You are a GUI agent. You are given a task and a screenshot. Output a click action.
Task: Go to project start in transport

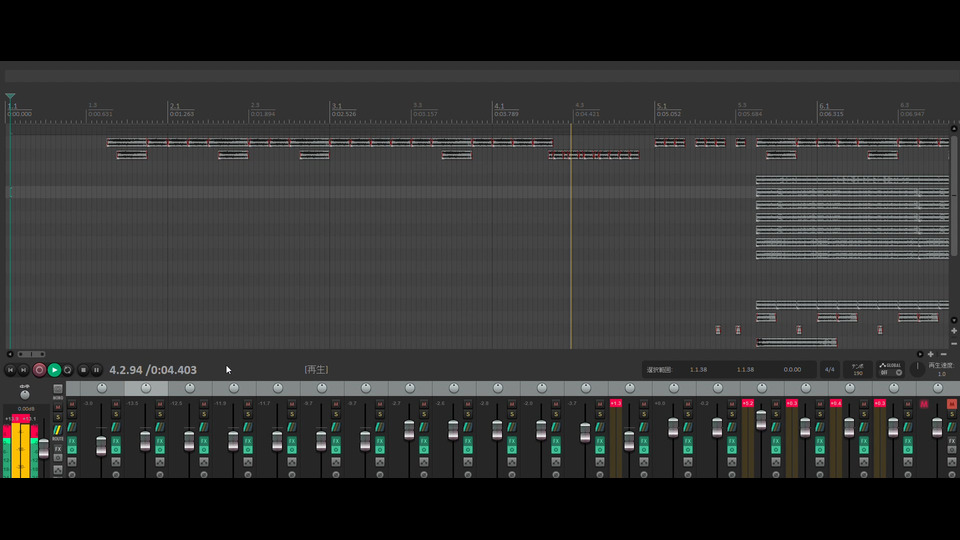[10, 370]
